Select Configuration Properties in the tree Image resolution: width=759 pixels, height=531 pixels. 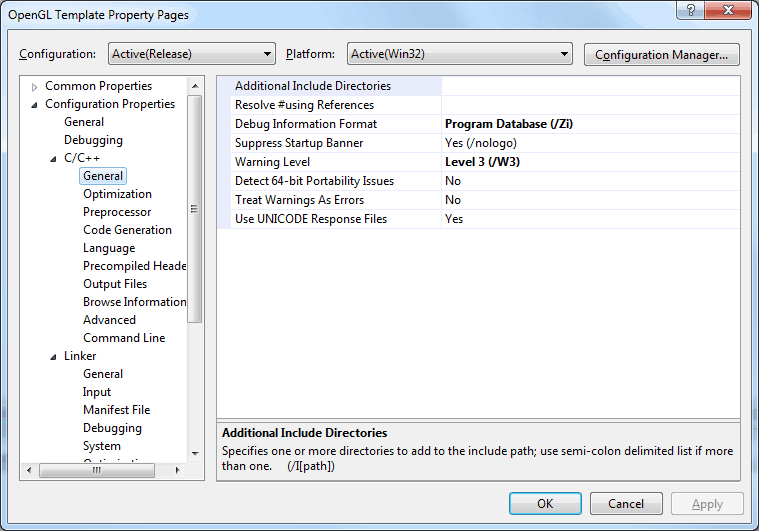[x=110, y=104]
